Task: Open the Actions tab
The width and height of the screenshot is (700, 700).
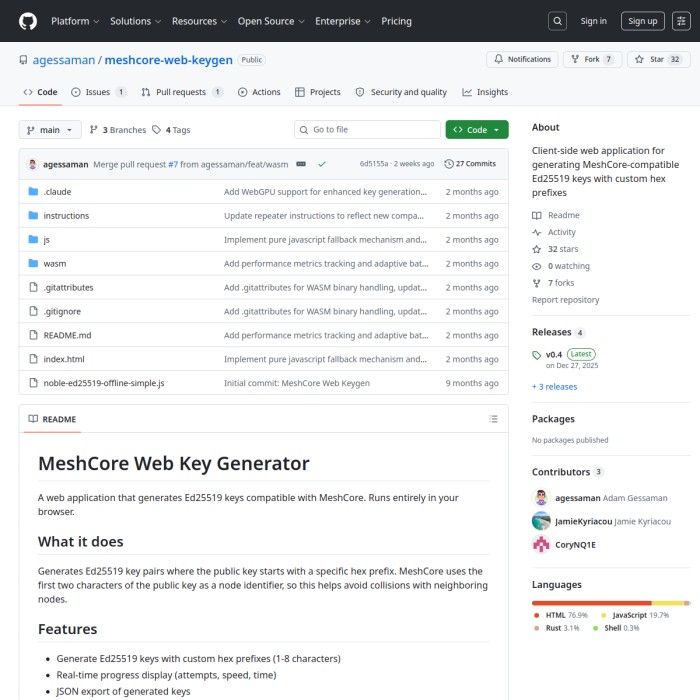Action: click(x=259, y=92)
